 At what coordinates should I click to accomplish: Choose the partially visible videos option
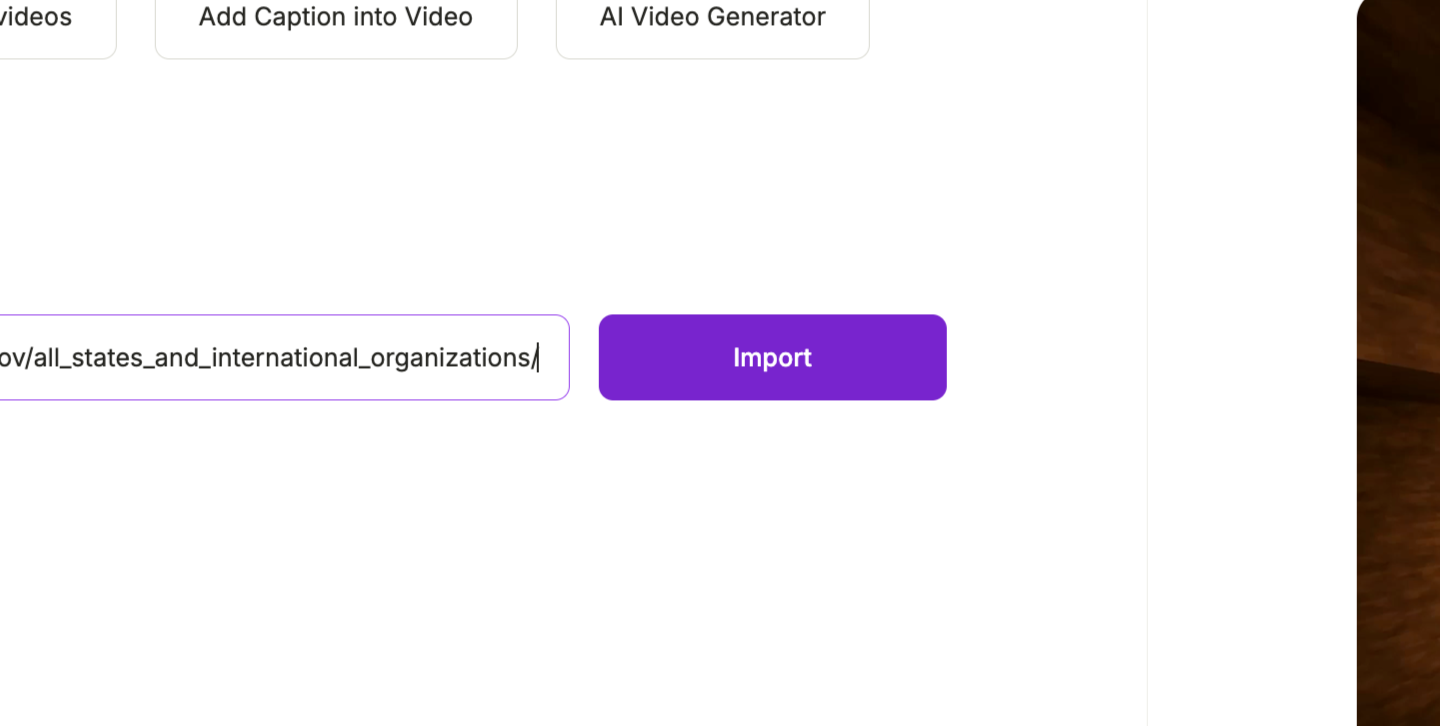[55, 22]
